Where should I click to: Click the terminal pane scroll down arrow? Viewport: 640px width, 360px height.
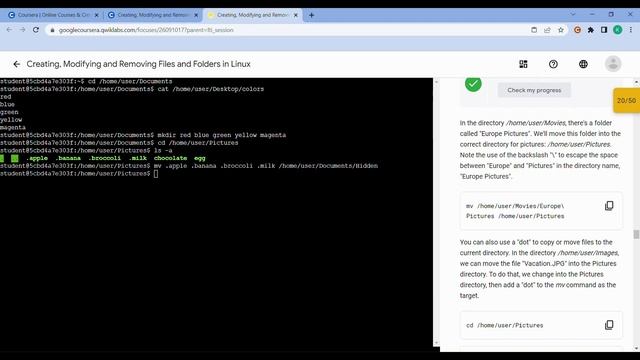tap(436, 343)
